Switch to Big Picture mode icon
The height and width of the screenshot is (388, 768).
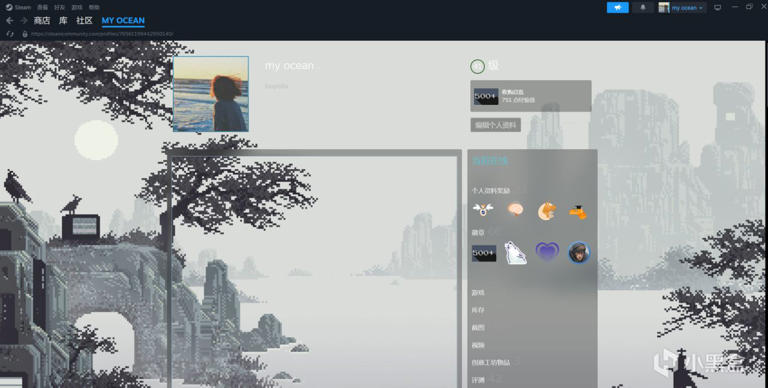click(718, 7)
